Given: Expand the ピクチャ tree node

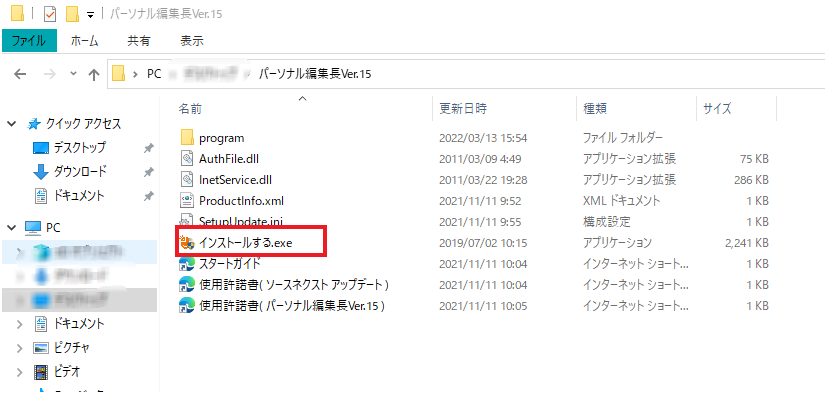Looking at the screenshot, I should pos(19,348).
